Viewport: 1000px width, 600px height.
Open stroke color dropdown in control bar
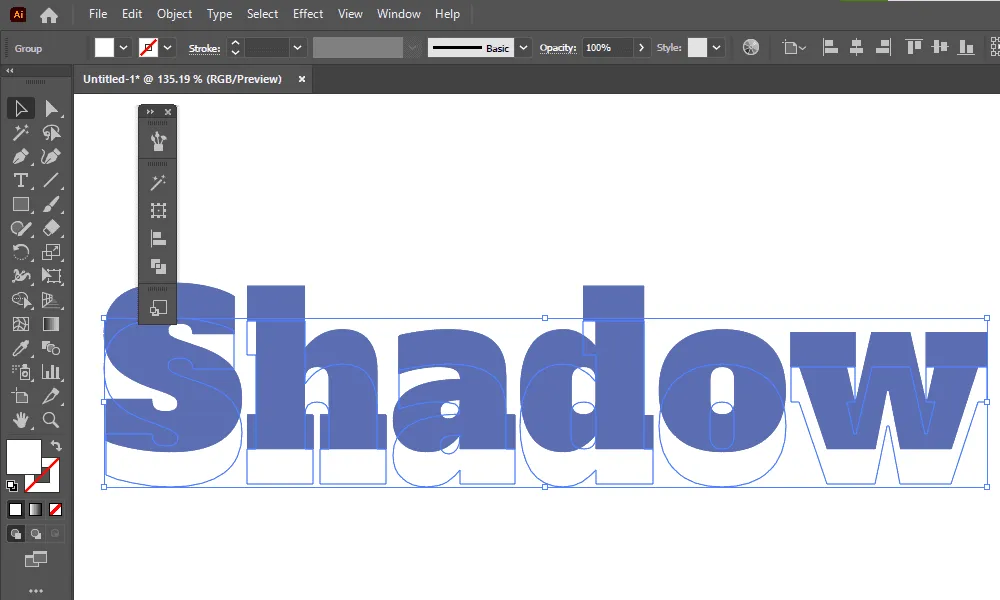tap(168, 48)
